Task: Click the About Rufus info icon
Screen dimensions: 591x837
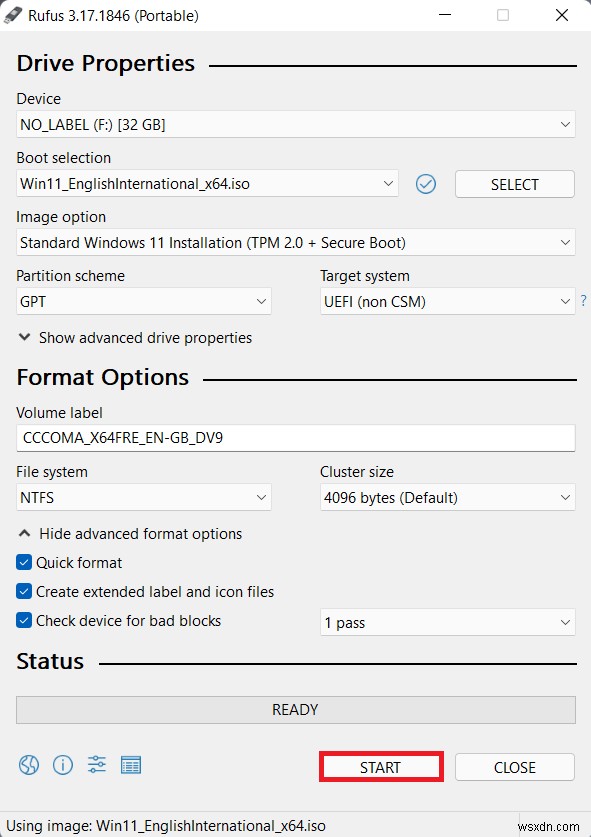Action: (x=63, y=765)
